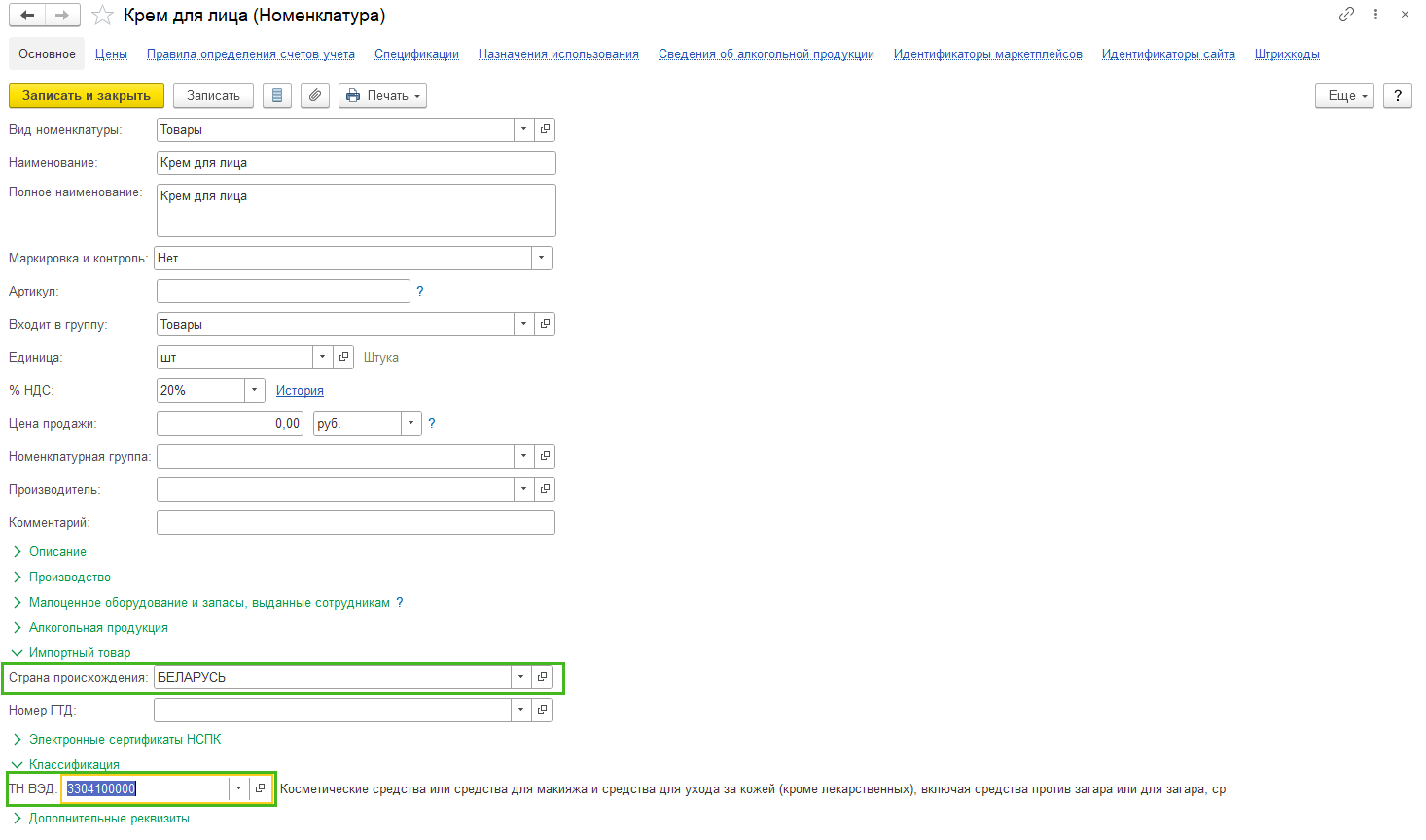Open the История link for НДС
This screenshot has width=1426, height=840.
click(300, 390)
